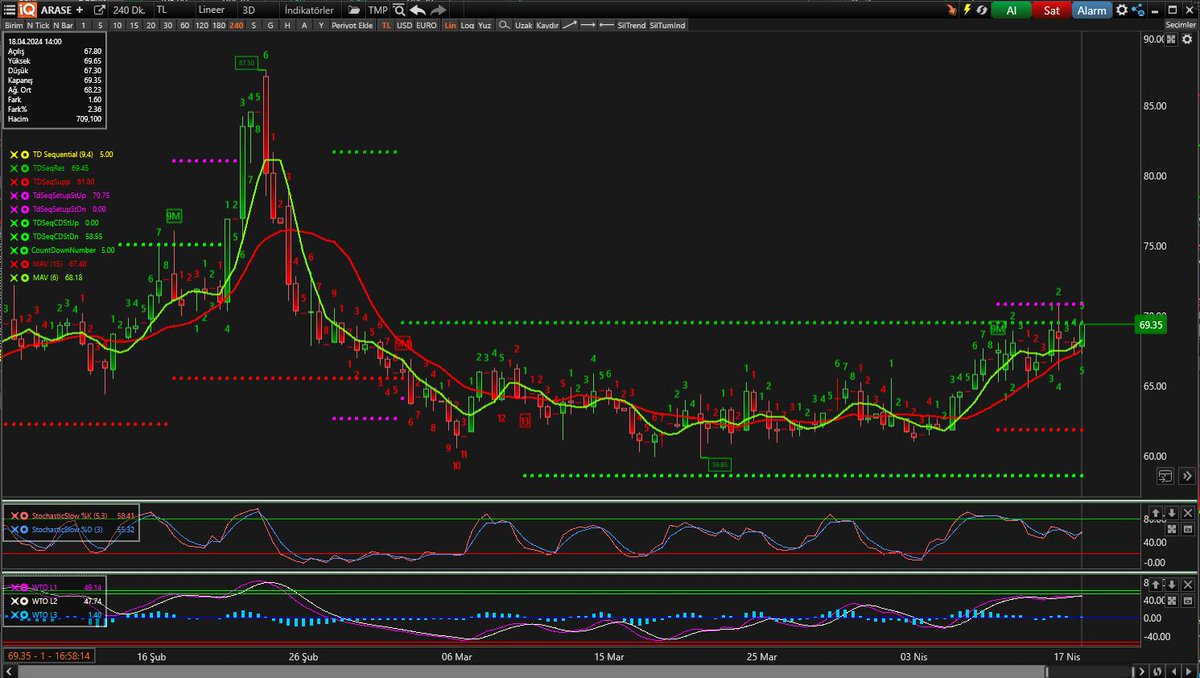Click the Uzak zoom-out button
Viewport: 1200px width, 678px height.
pyautogui.click(x=523, y=25)
